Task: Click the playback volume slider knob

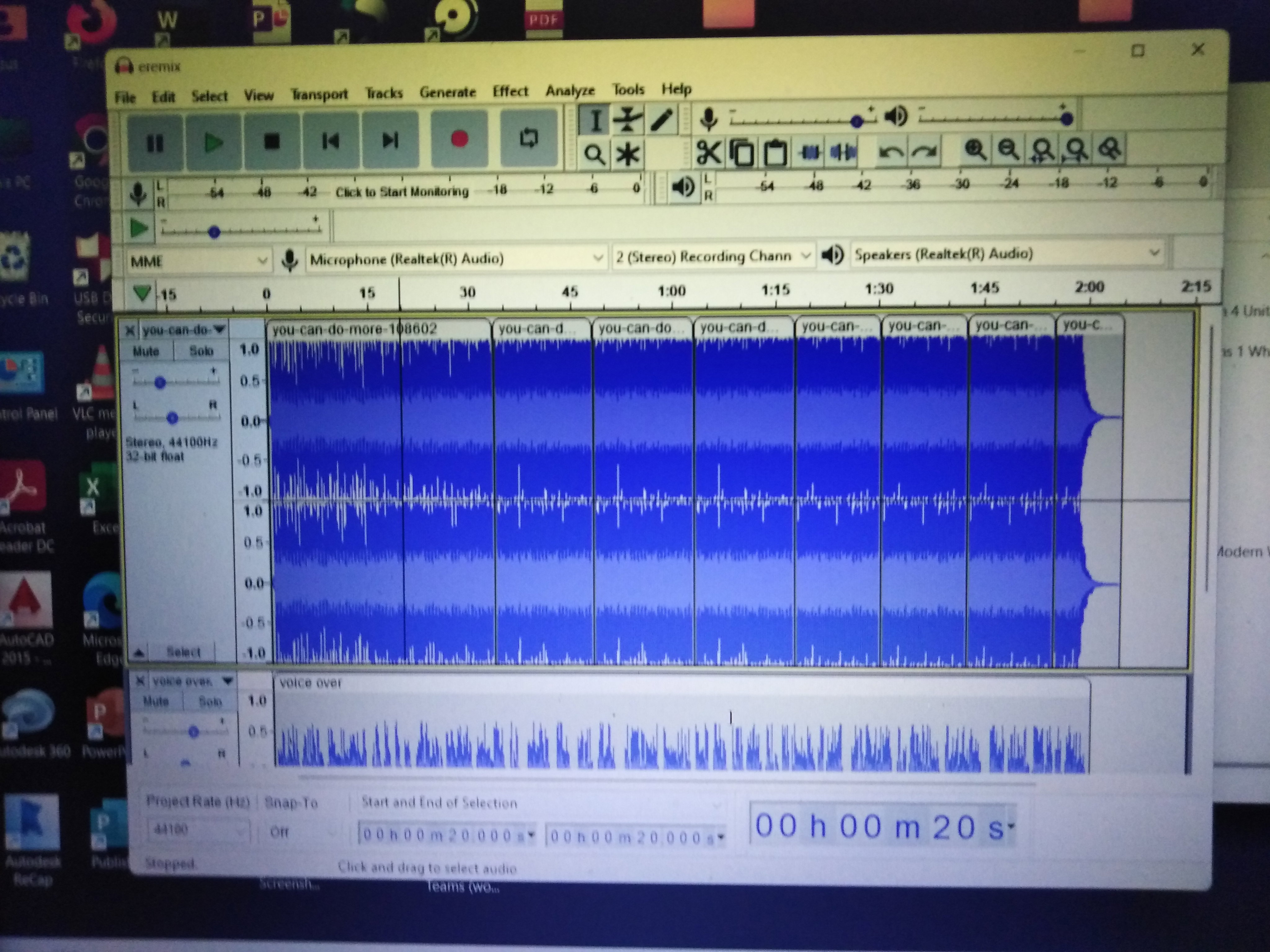Action: point(1067,119)
